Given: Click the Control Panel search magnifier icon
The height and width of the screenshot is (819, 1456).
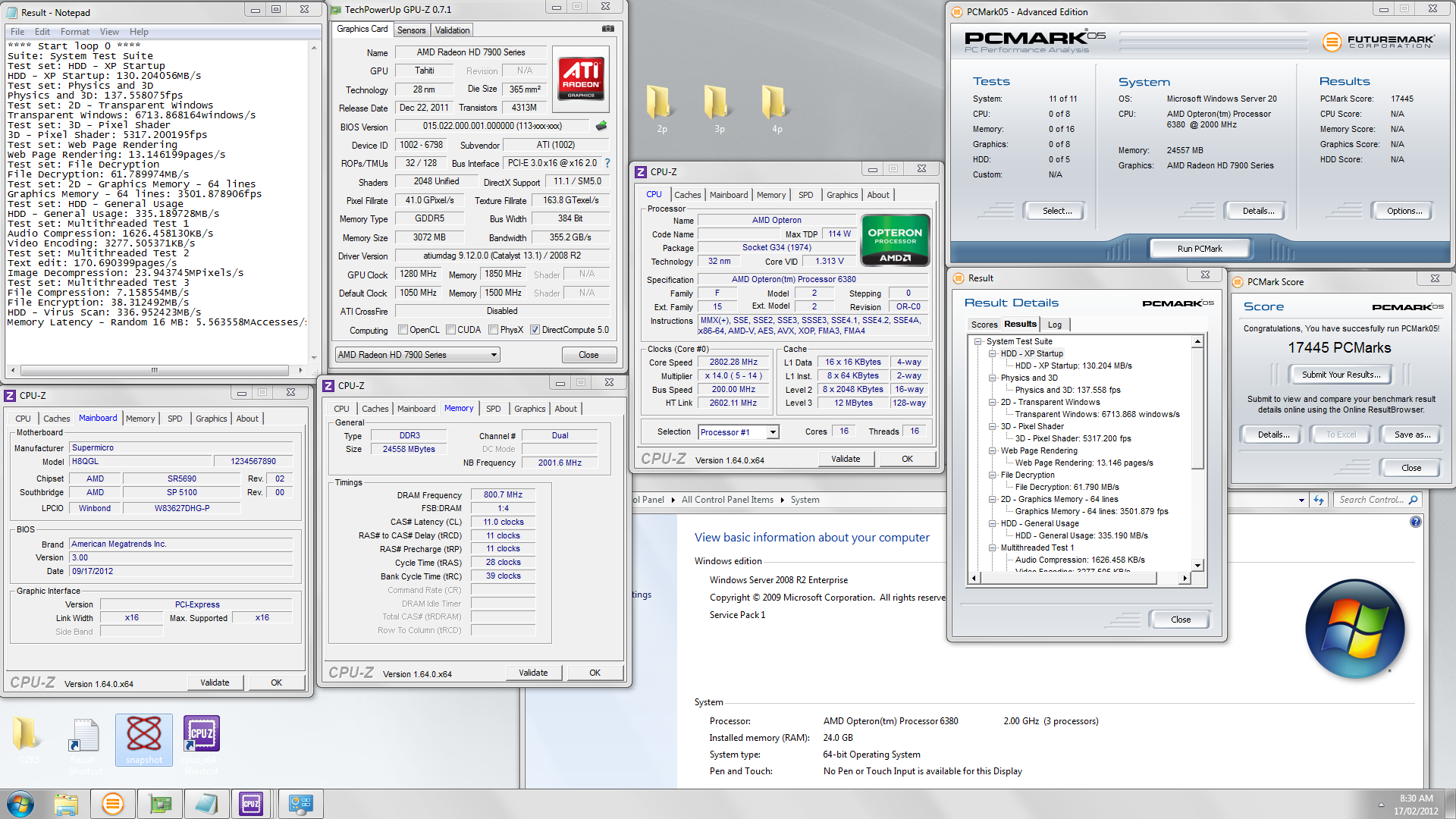Looking at the screenshot, I should [x=1413, y=500].
